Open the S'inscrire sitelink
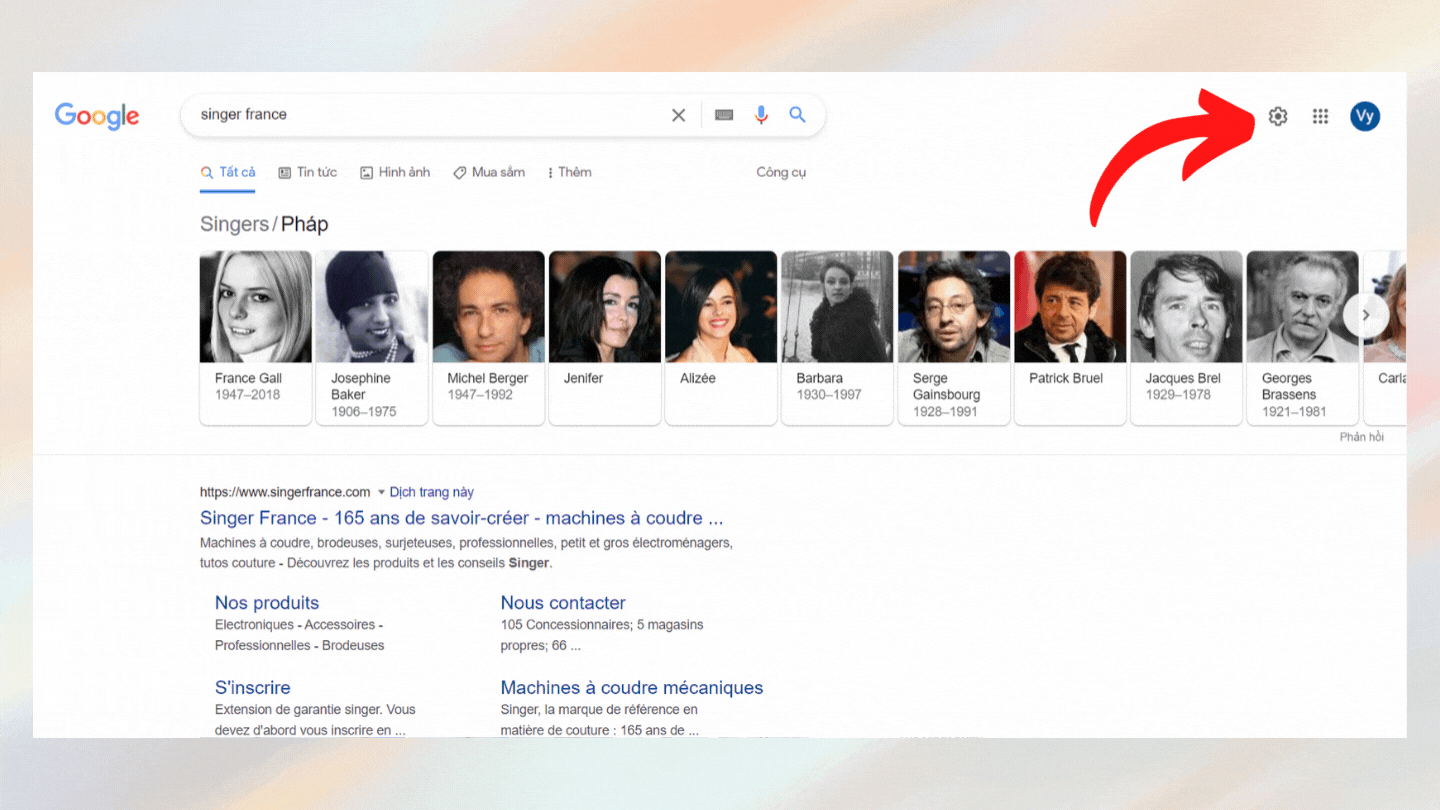The width and height of the screenshot is (1440, 810). [x=253, y=688]
